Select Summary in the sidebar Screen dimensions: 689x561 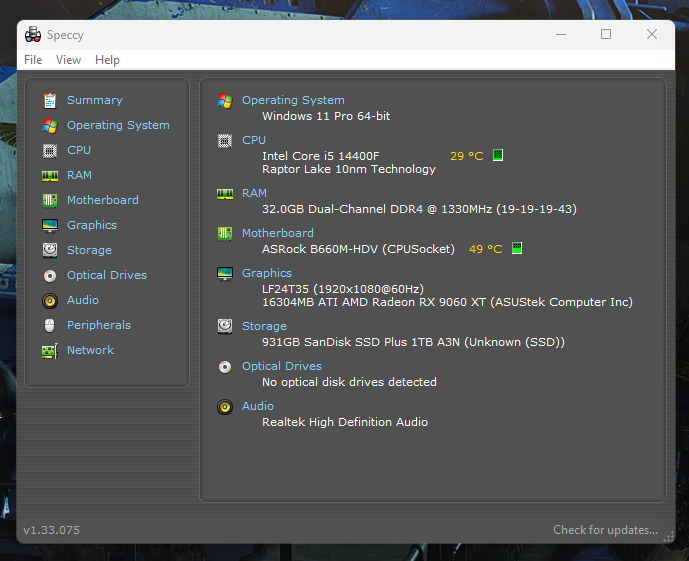pyautogui.click(x=94, y=100)
